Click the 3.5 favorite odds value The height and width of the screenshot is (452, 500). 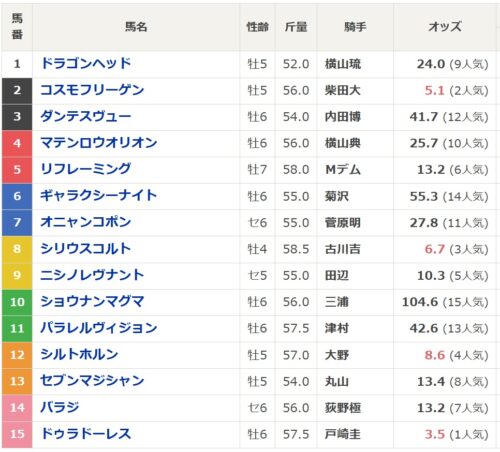[x=435, y=434]
